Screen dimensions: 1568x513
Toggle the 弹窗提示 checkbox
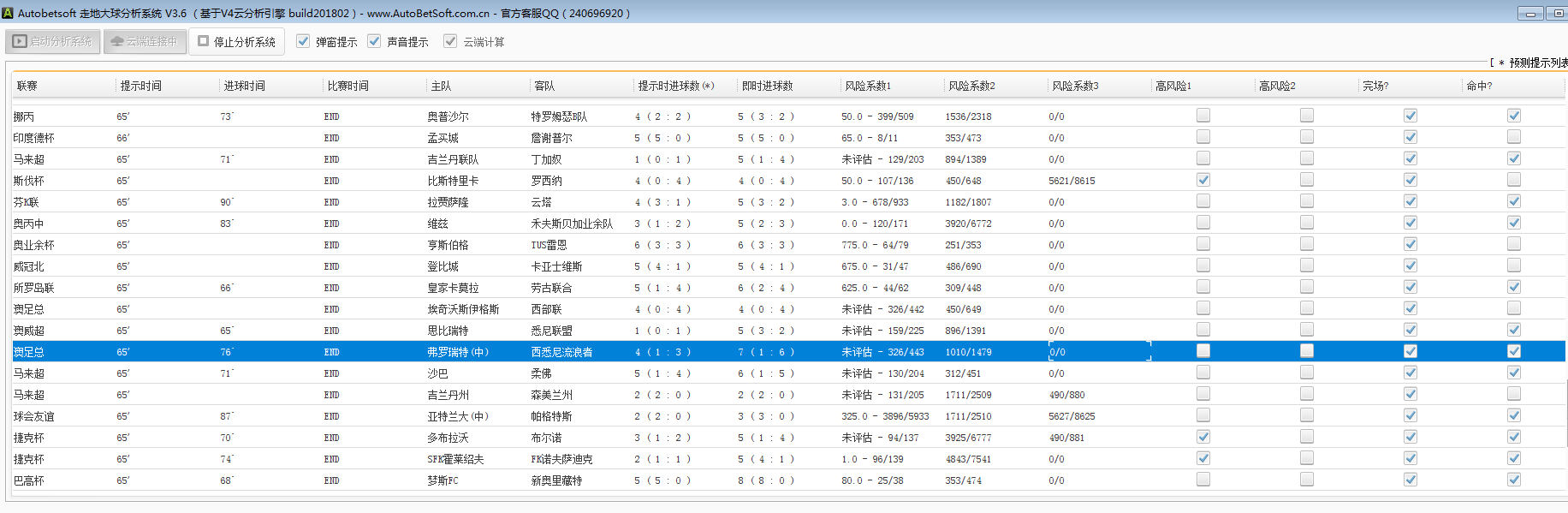pyautogui.click(x=303, y=41)
